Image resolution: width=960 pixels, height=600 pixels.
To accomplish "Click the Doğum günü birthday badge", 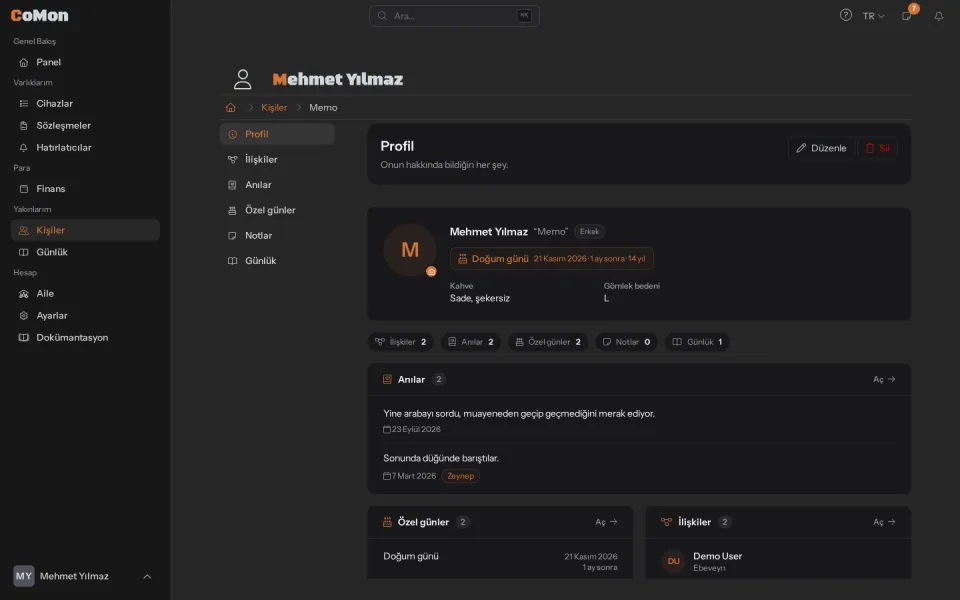I will click(552, 259).
